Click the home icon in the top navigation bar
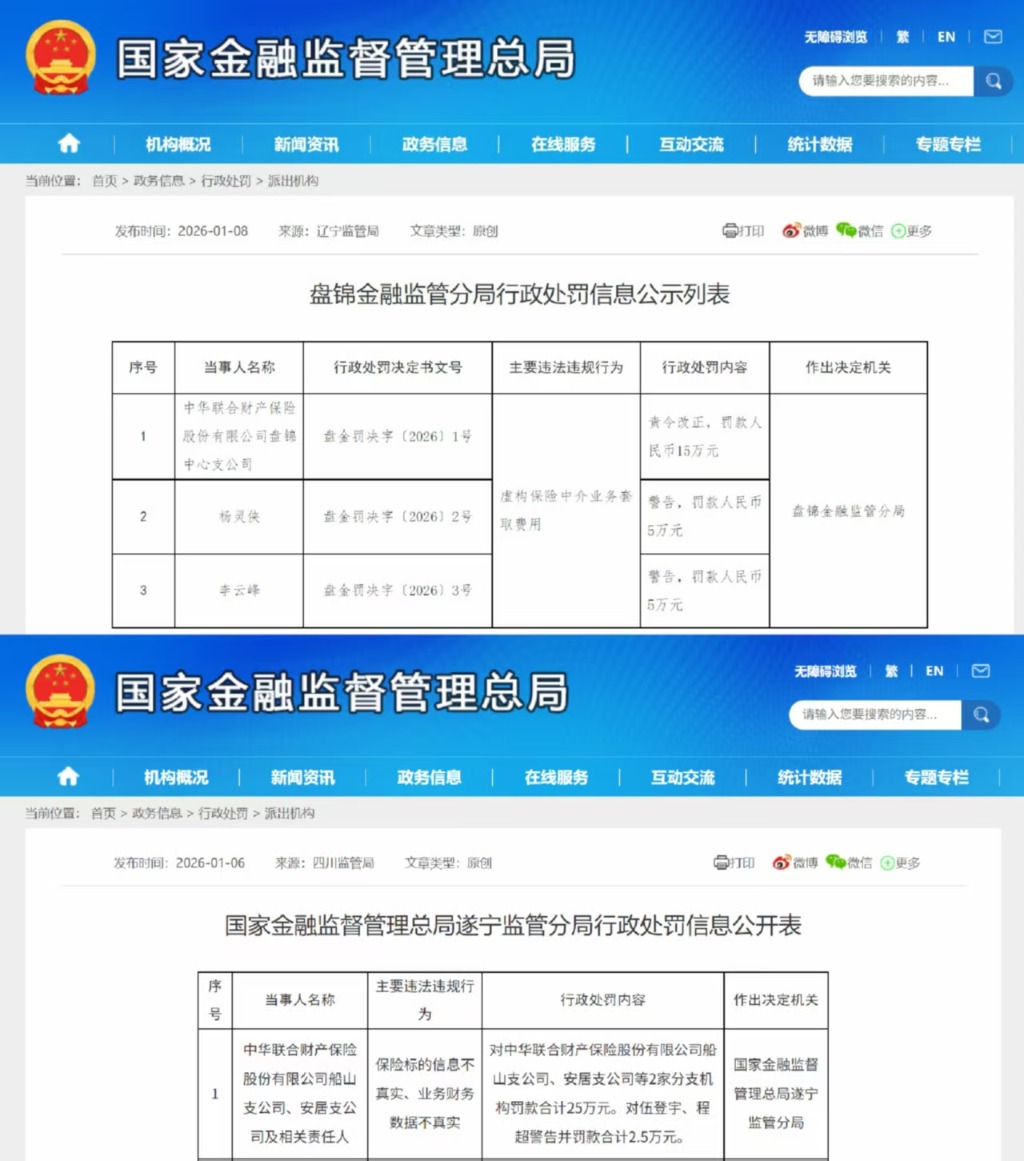Viewport: 1024px width, 1161px height. point(69,143)
